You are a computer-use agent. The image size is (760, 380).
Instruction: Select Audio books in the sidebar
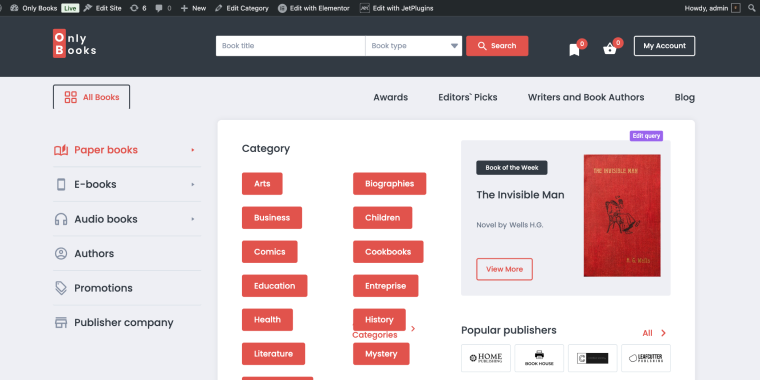(x=106, y=219)
